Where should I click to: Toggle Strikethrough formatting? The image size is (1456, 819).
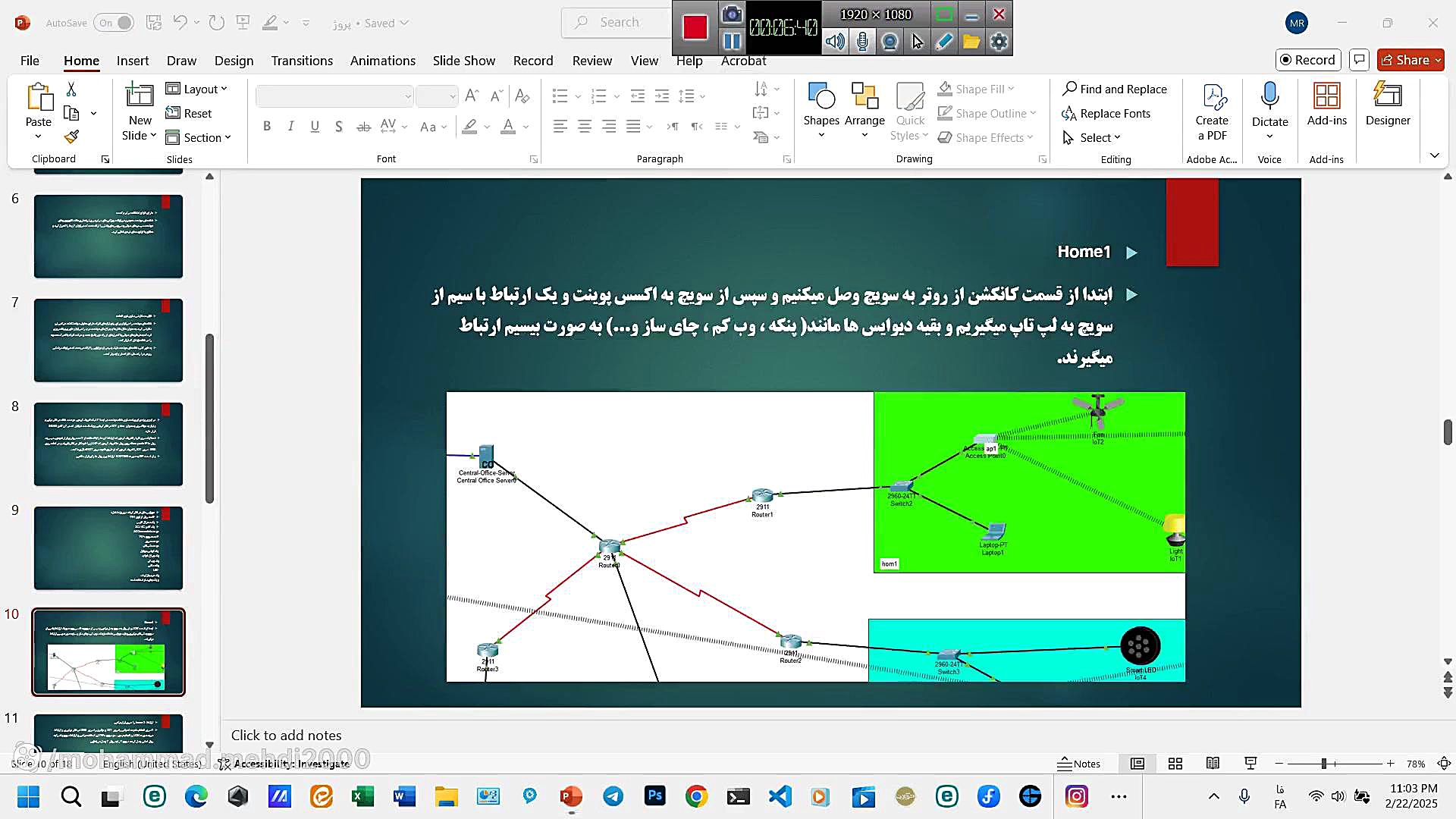point(364,127)
